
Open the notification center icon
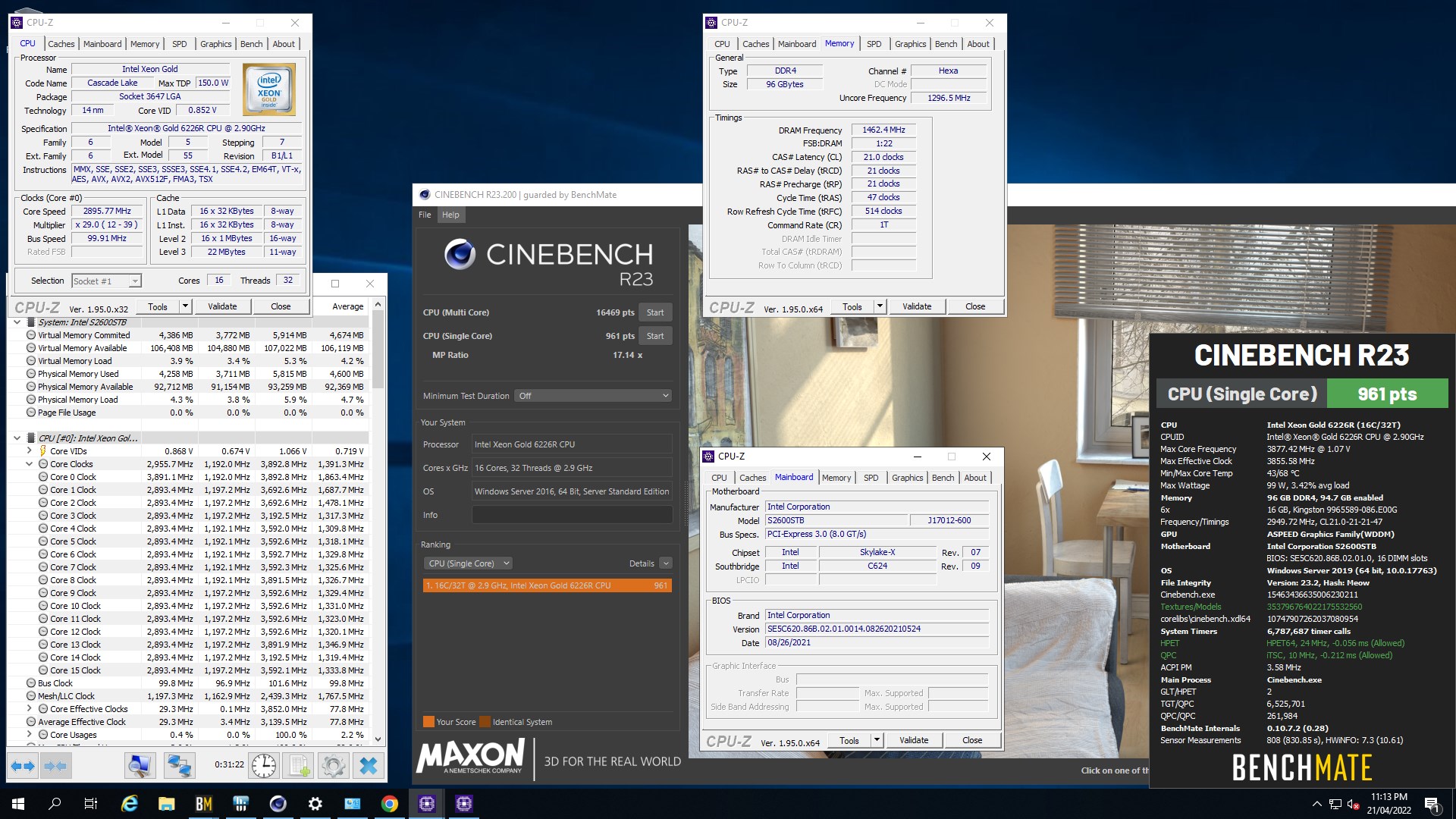tap(1432, 804)
